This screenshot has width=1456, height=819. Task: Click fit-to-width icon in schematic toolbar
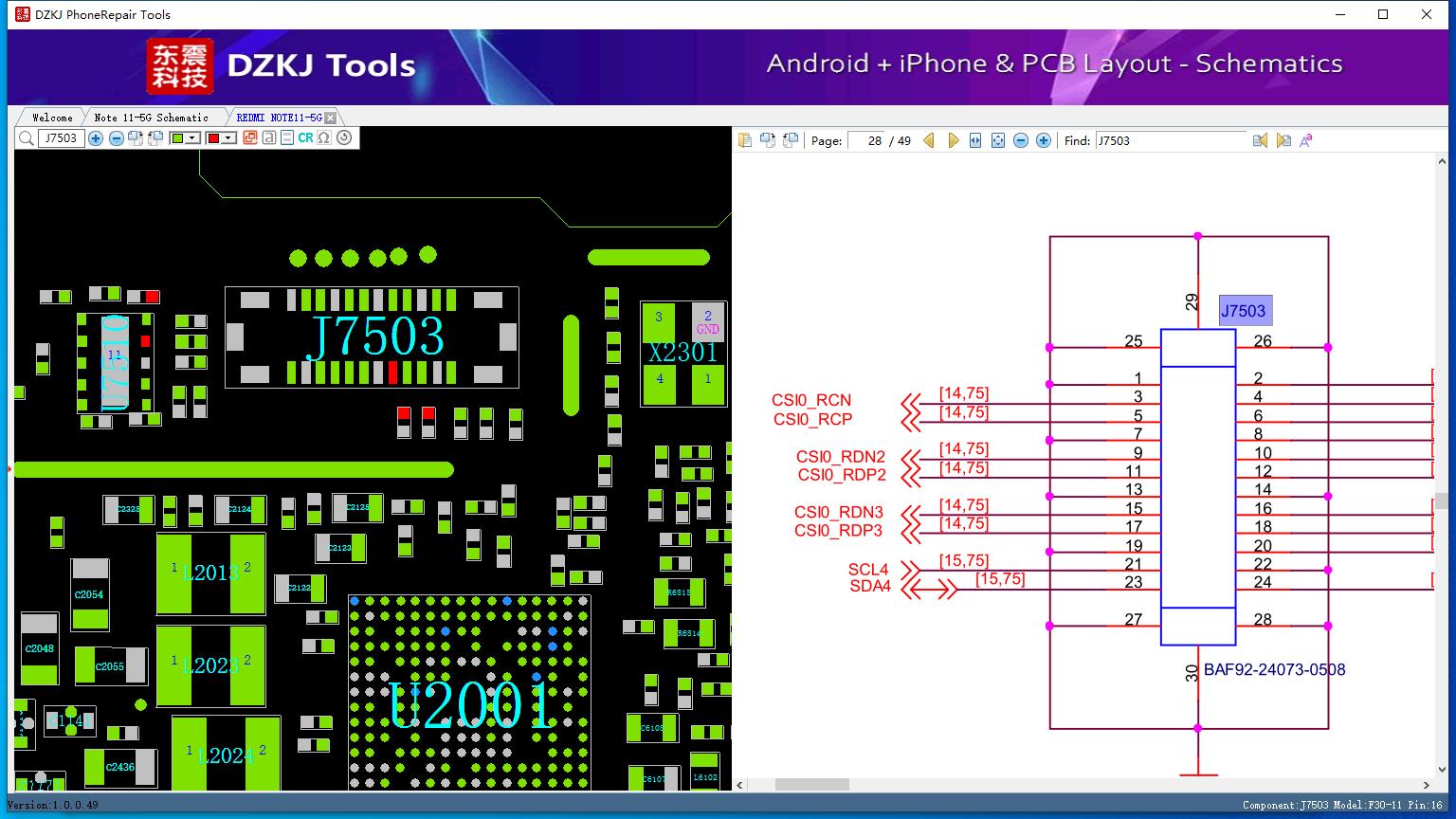click(x=974, y=140)
